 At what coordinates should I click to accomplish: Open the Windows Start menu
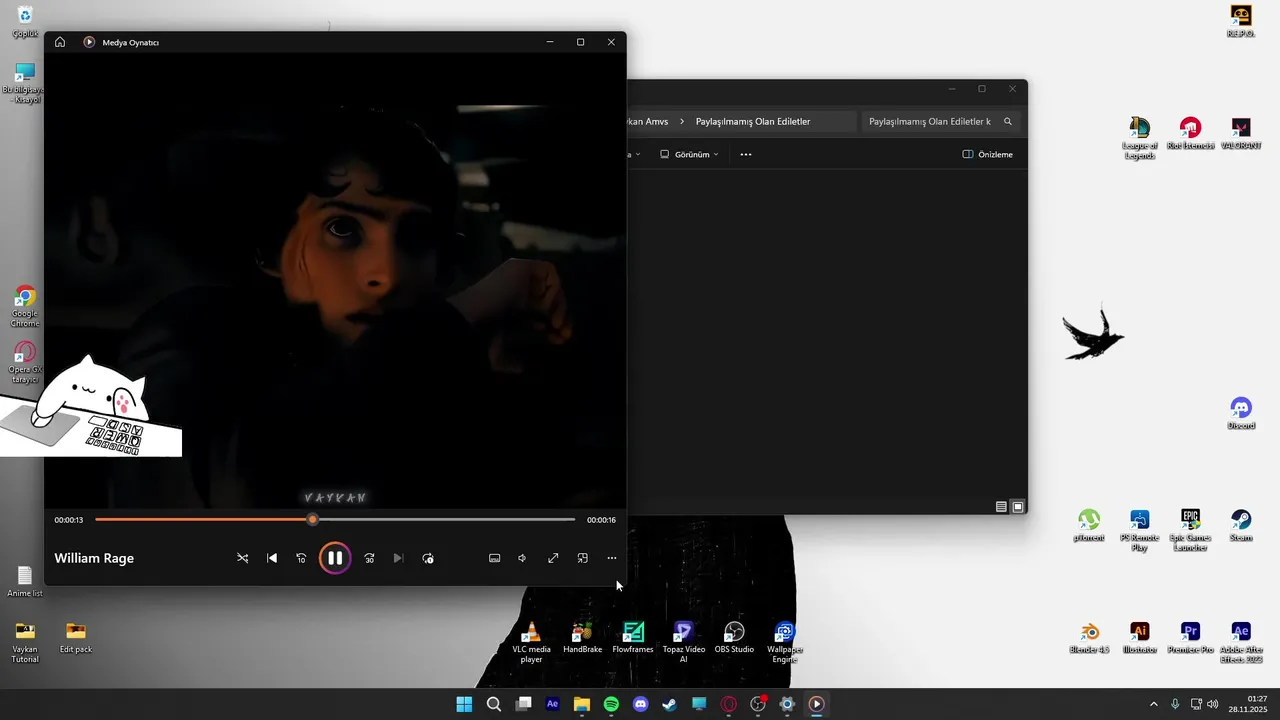[464, 704]
